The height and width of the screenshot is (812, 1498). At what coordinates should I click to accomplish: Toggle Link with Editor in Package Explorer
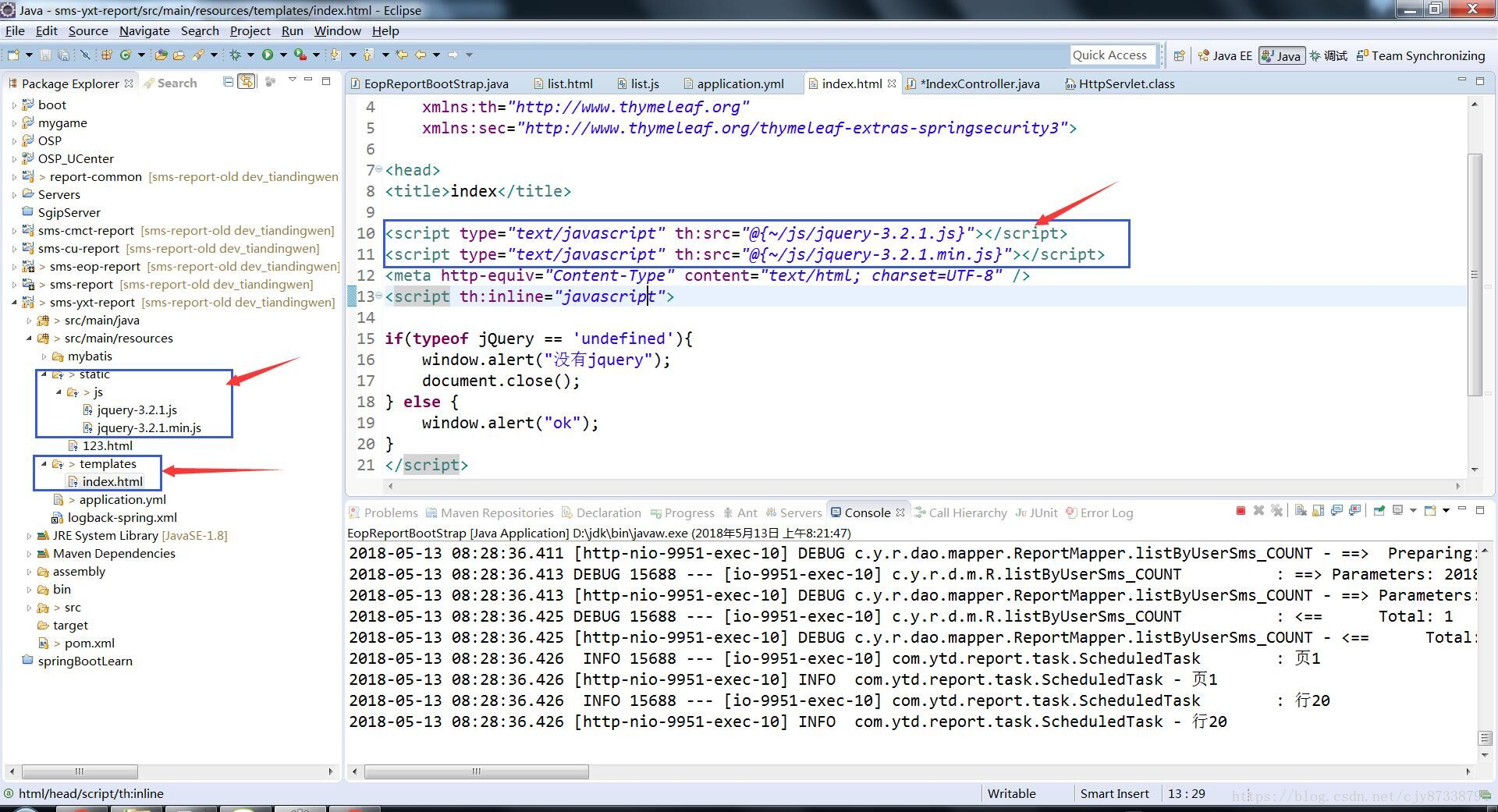[x=246, y=82]
